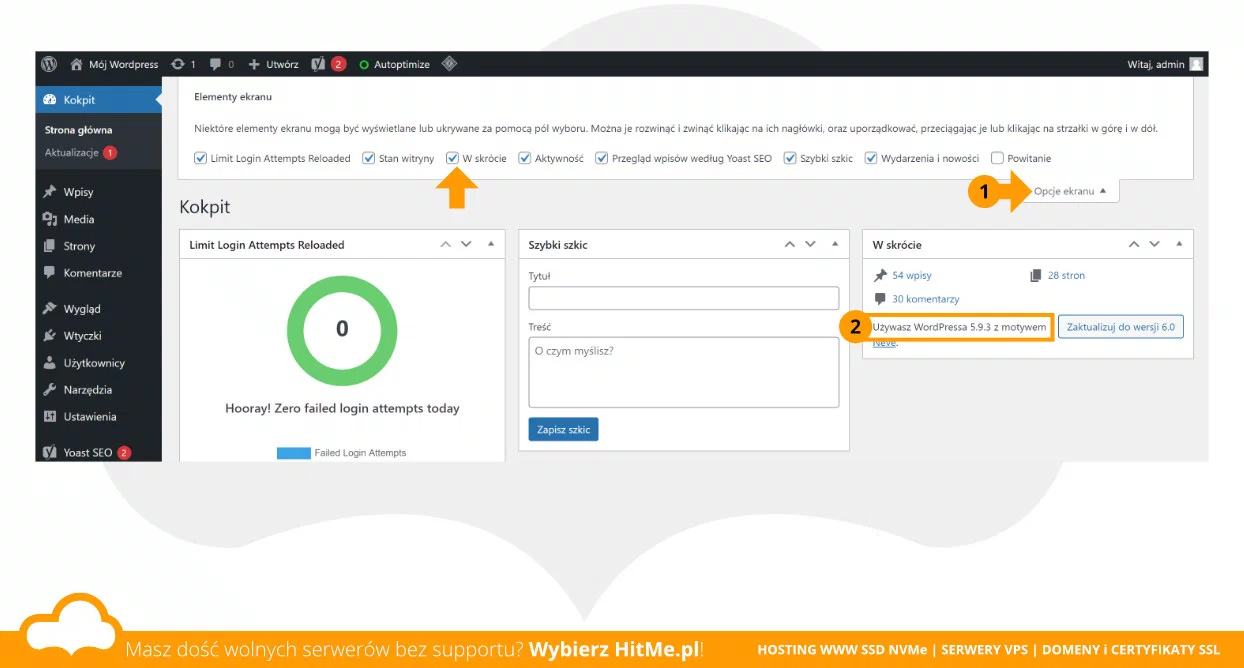Click the plus icon next to Utwórz
The image size is (1244, 668).
[254, 64]
